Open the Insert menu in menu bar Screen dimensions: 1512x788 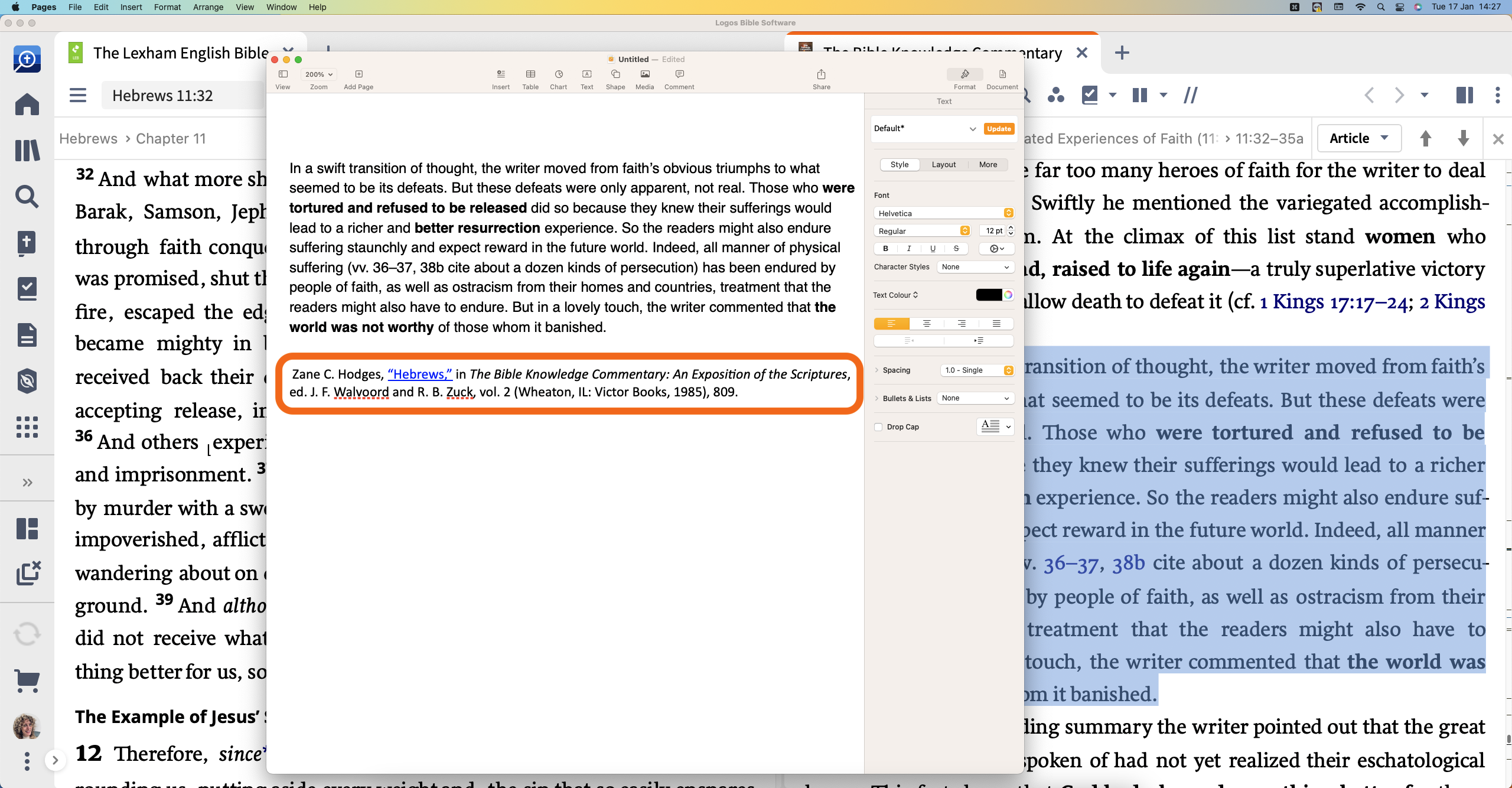click(x=131, y=7)
